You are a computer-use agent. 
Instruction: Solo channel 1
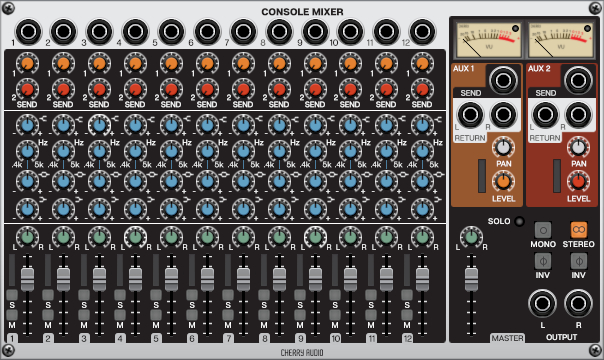[12, 295]
